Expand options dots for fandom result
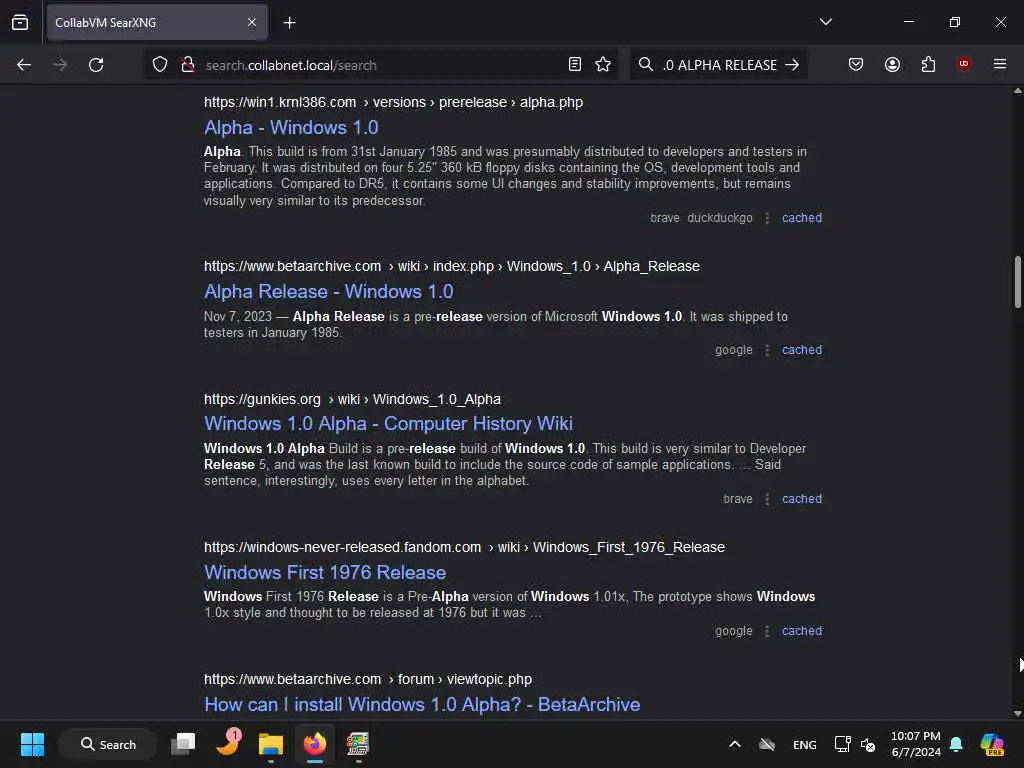Viewport: 1024px width, 768px height. point(767,631)
